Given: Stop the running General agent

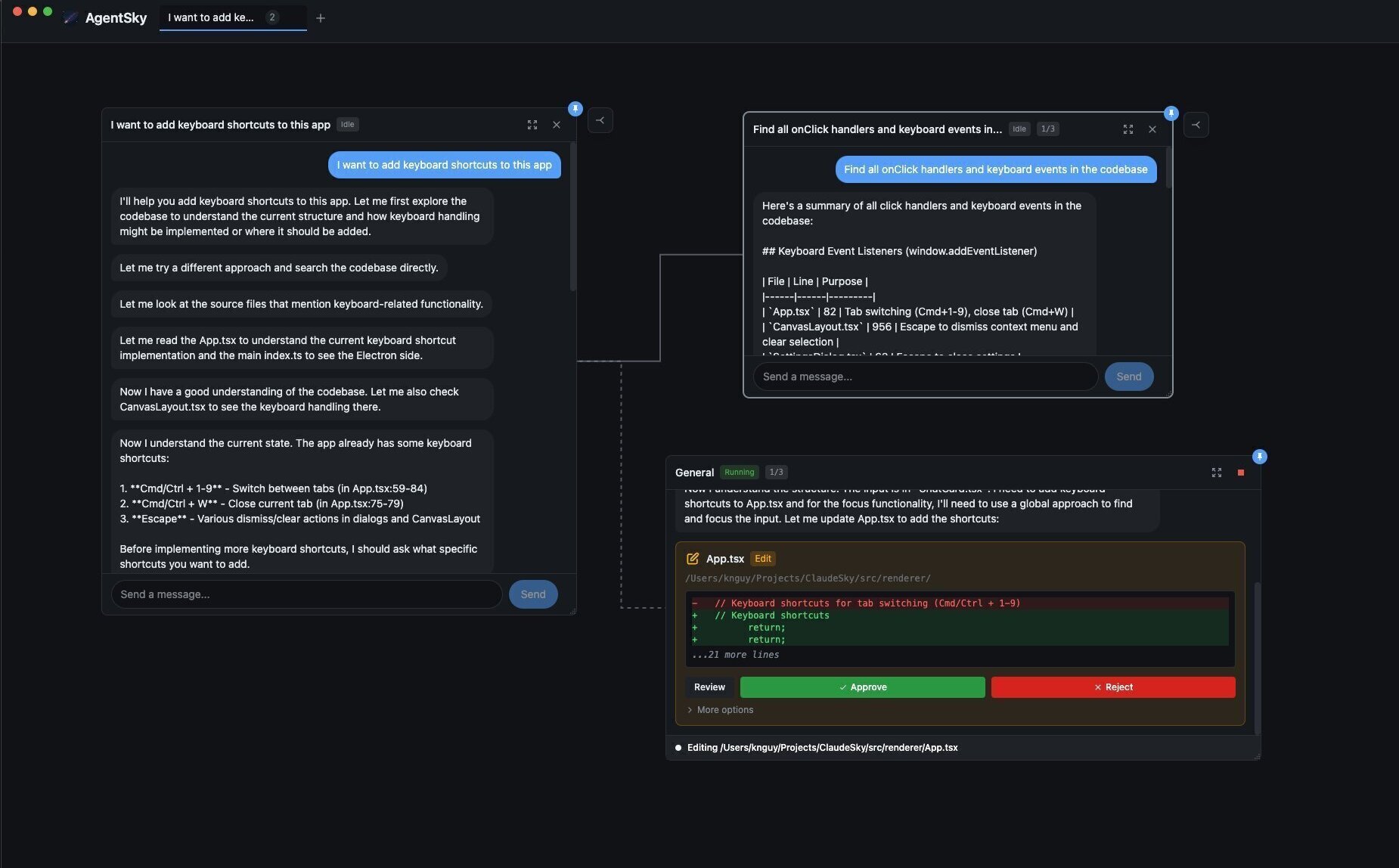Looking at the screenshot, I should 1240,472.
